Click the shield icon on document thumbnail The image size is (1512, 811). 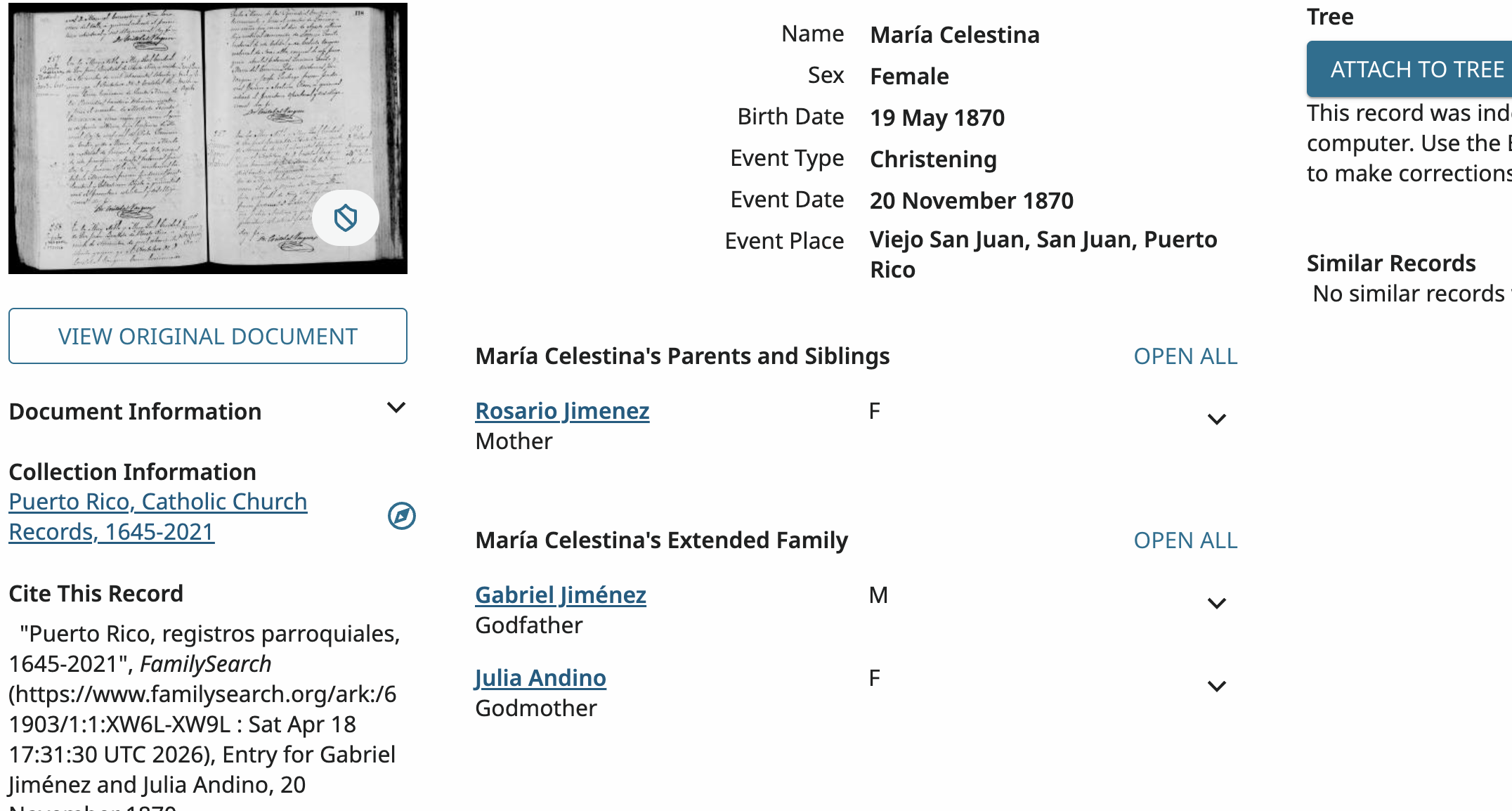(345, 218)
